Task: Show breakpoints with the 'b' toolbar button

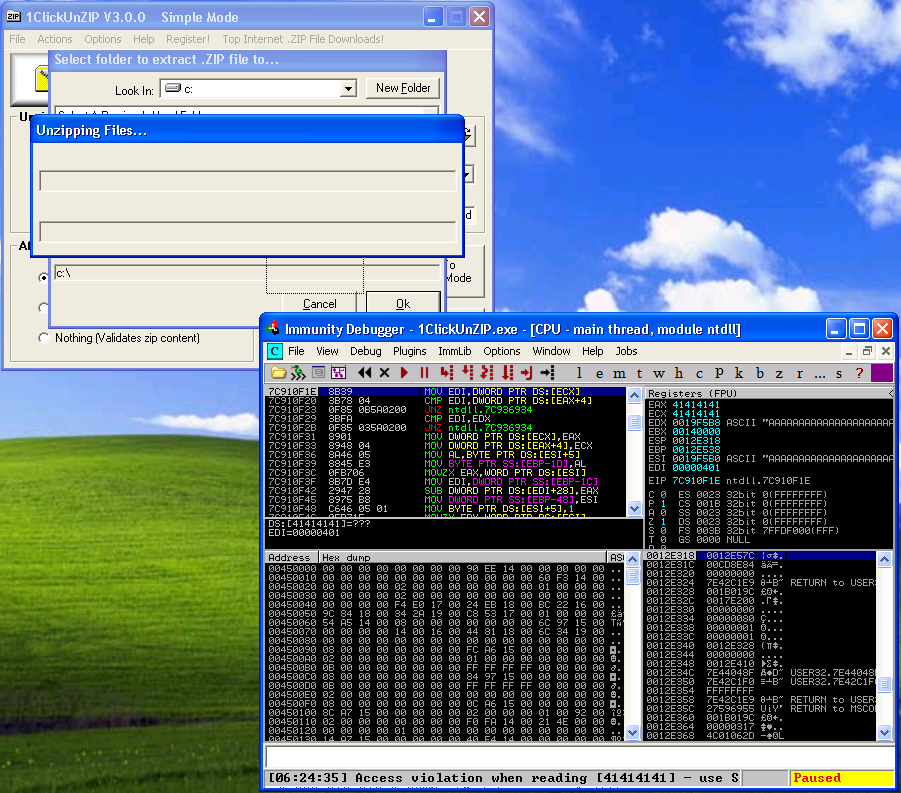Action: pos(760,374)
